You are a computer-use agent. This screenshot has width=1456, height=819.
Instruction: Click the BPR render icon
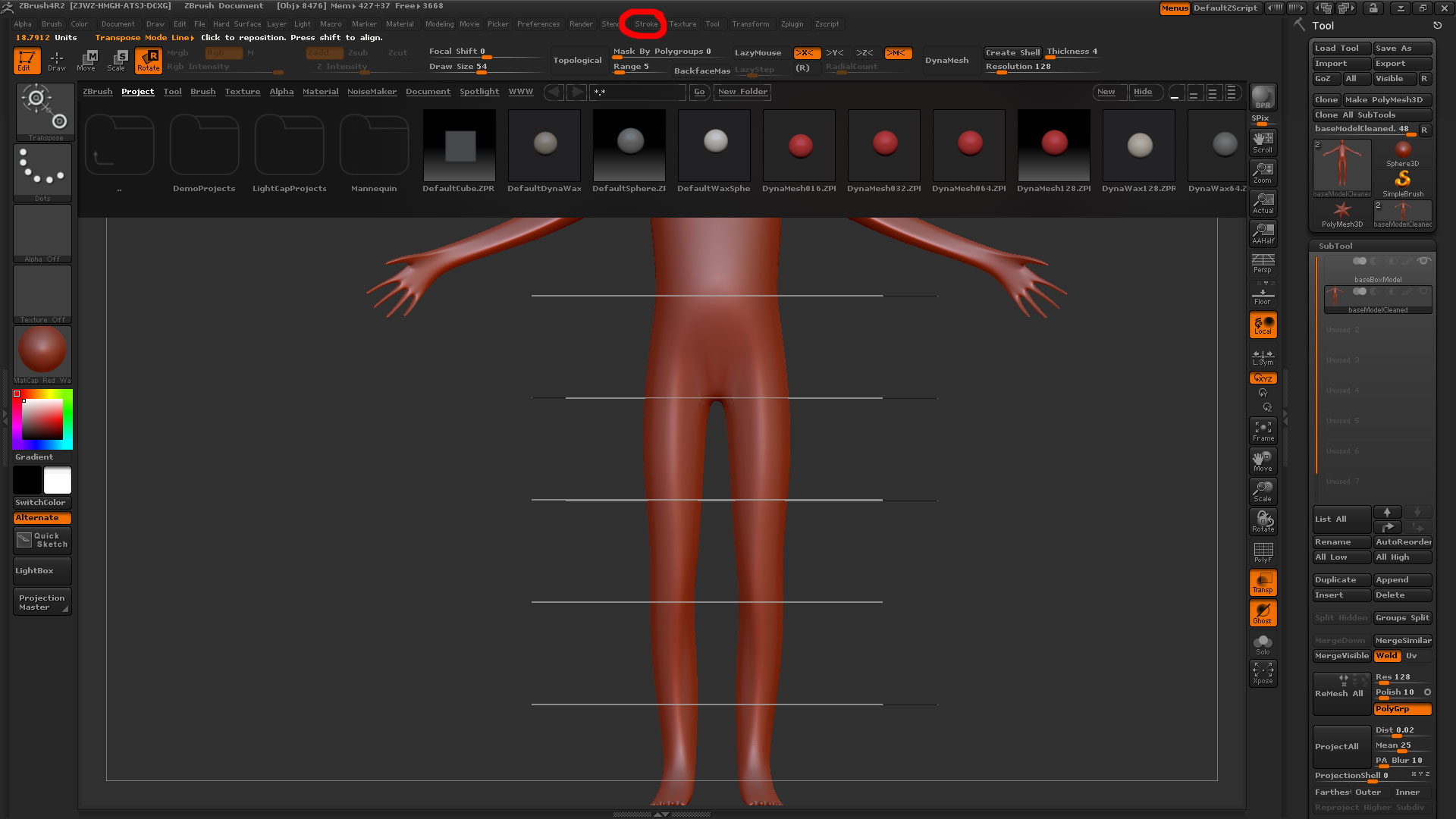(1263, 97)
